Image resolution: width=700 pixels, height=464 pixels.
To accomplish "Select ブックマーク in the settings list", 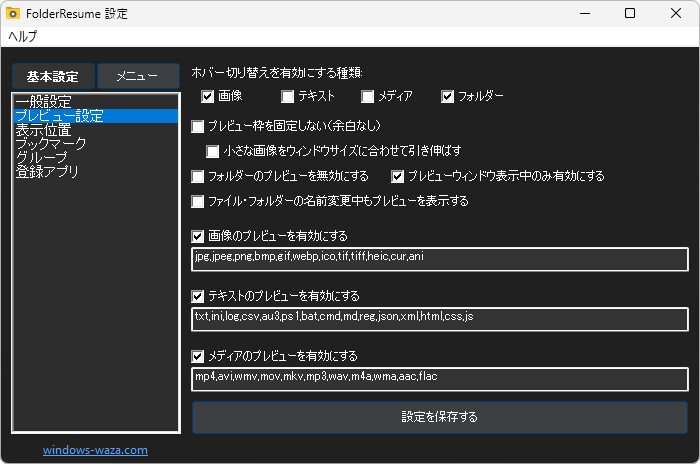I will (x=96, y=144).
